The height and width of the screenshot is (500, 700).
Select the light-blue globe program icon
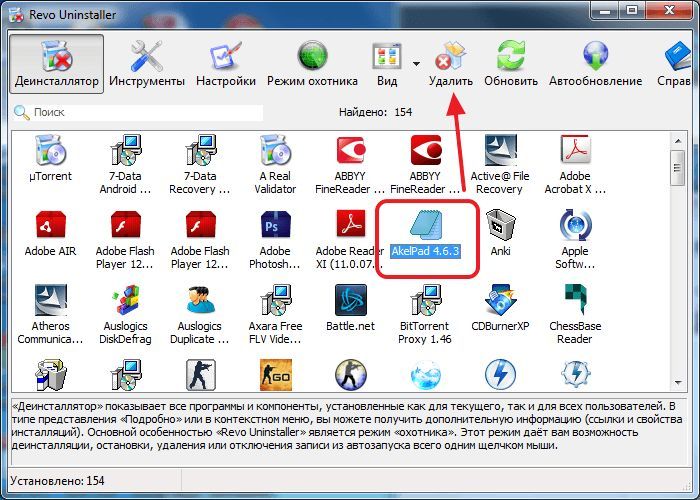(425, 375)
